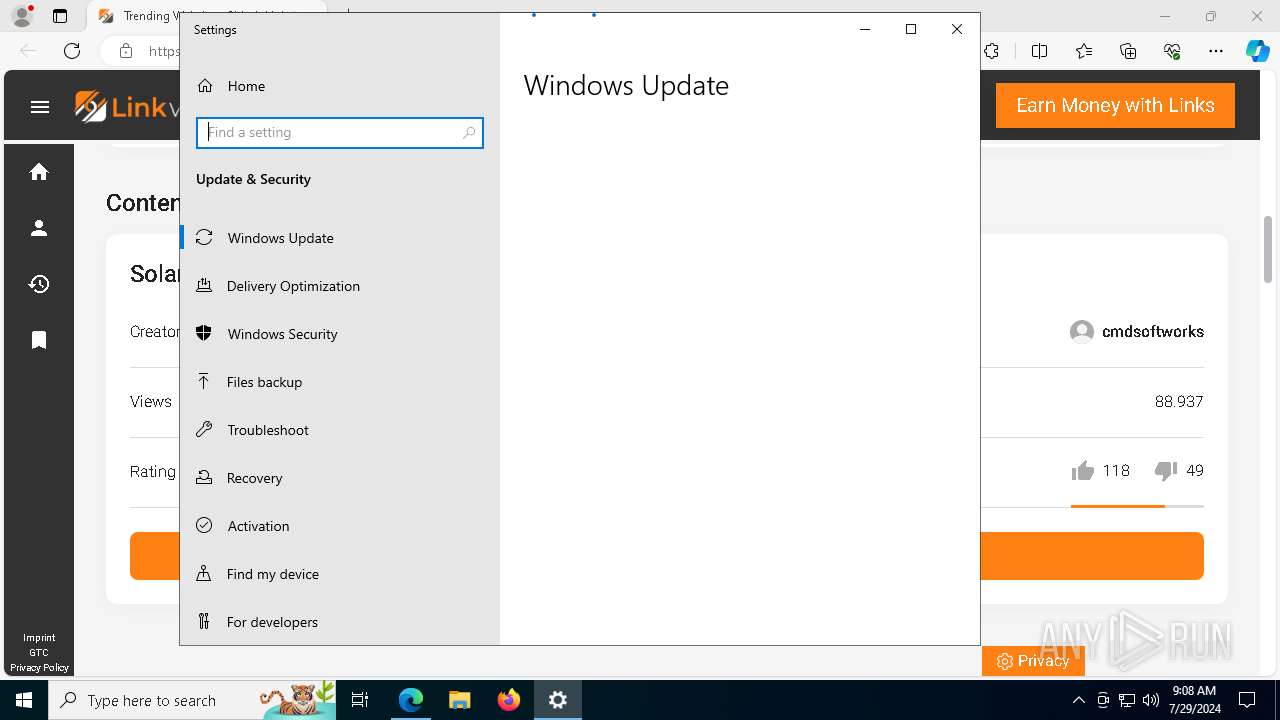Click the Files backup arrow icon
Viewport: 1280px width, 720px height.
pyautogui.click(x=204, y=381)
